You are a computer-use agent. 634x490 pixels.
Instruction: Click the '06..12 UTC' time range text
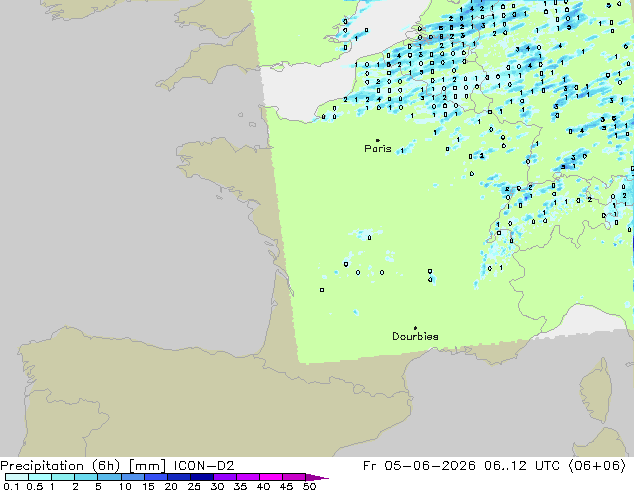522,465
